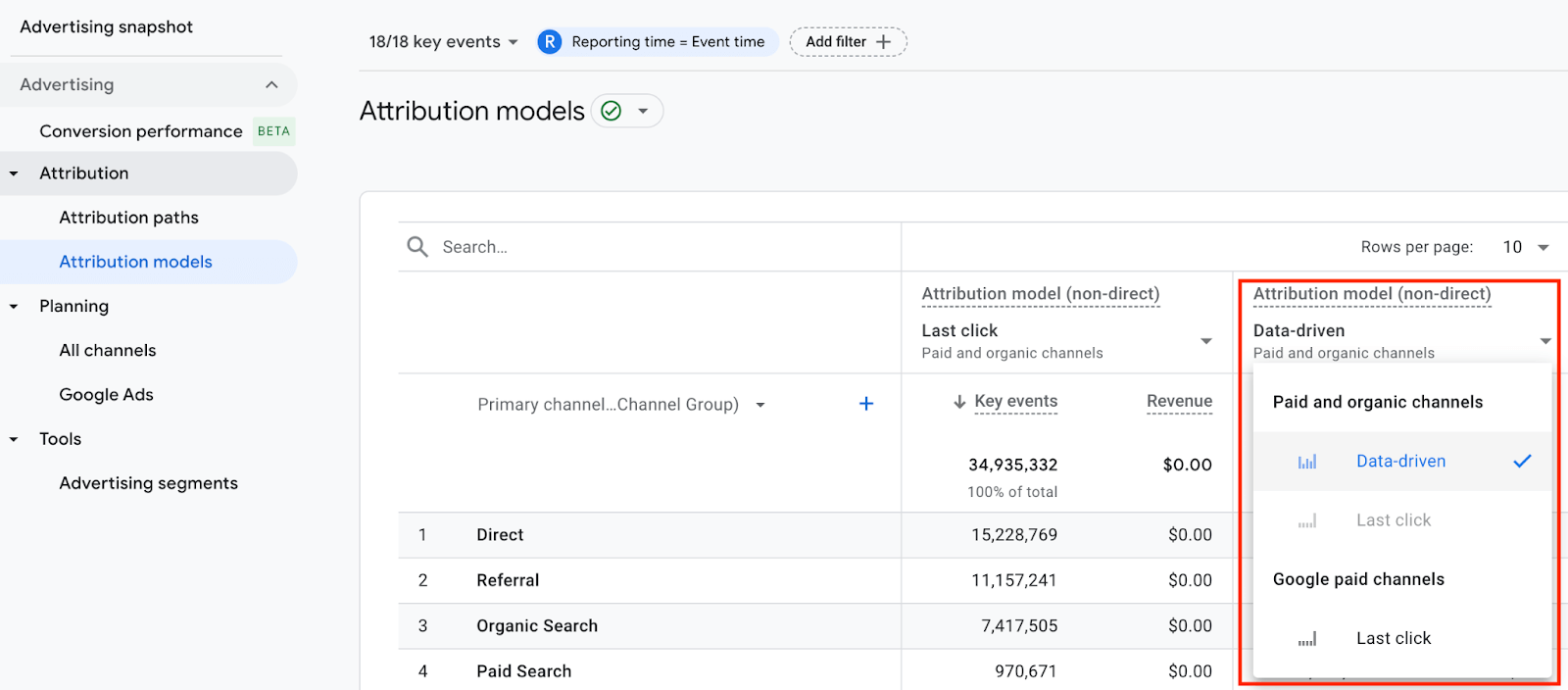Collapse the Planning tree arrow
The image size is (1568, 690).
pos(14,307)
